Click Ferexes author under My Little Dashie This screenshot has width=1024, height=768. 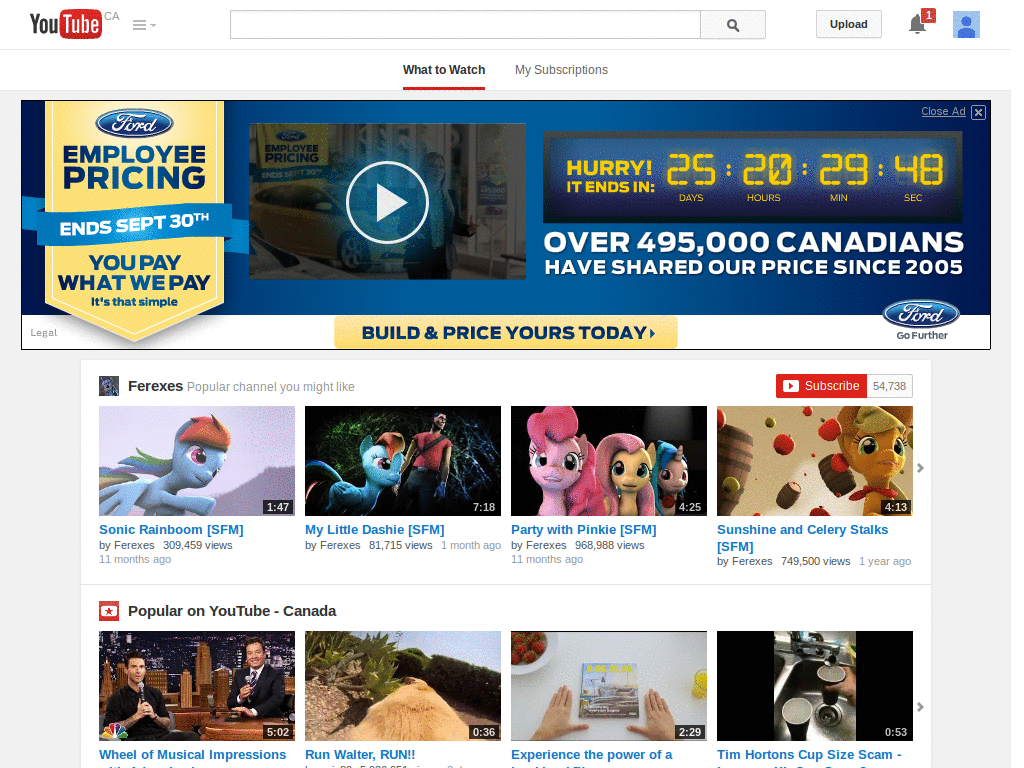click(x=340, y=545)
